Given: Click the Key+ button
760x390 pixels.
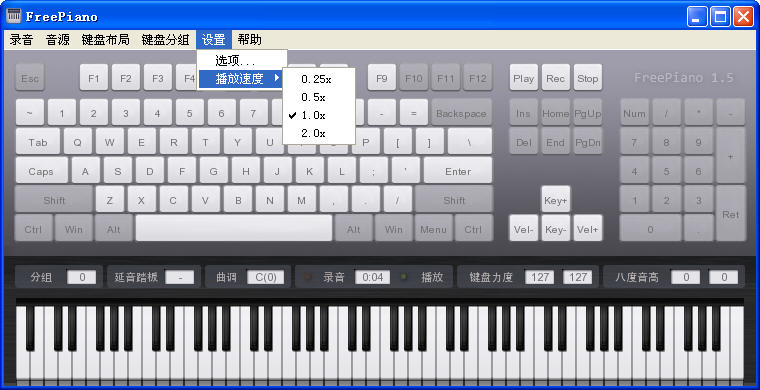Looking at the screenshot, I should point(555,200).
